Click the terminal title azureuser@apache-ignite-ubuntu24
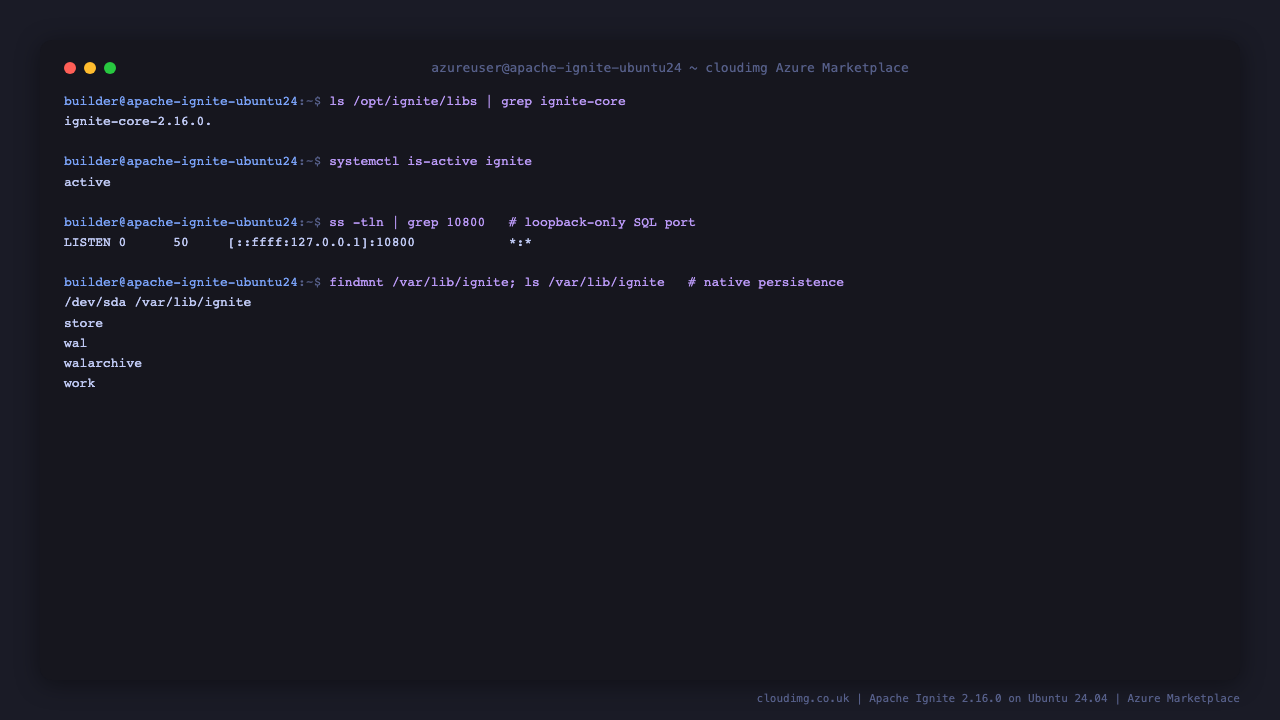This screenshot has height=720, width=1280. (x=556, y=68)
